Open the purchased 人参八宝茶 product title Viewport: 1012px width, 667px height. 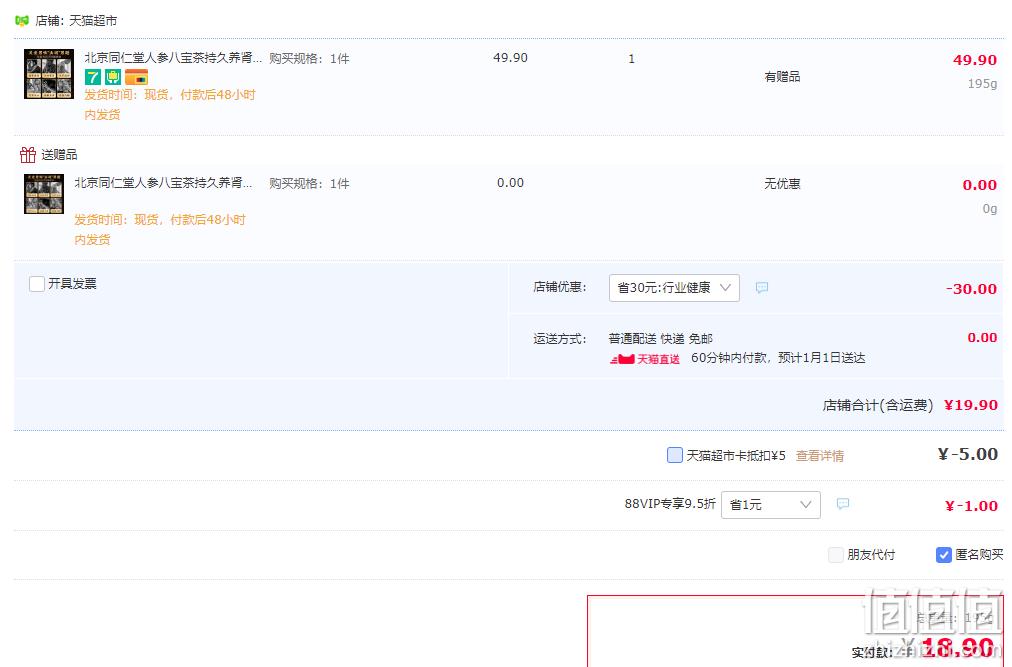coord(173,57)
